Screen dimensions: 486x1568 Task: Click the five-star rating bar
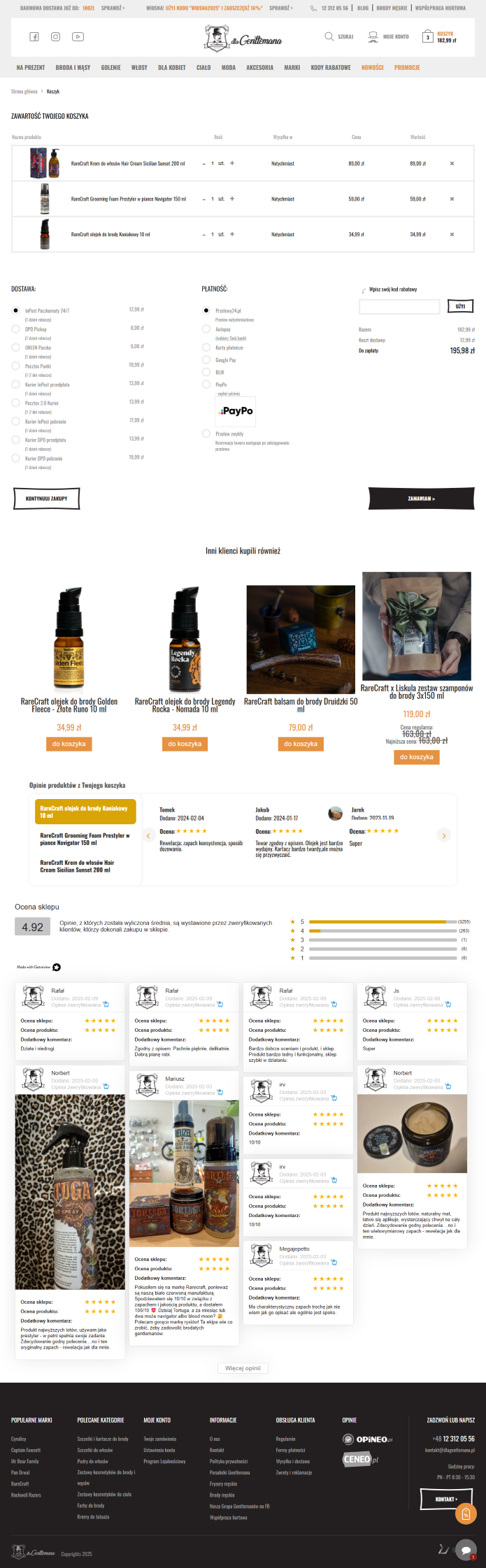(x=381, y=922)
